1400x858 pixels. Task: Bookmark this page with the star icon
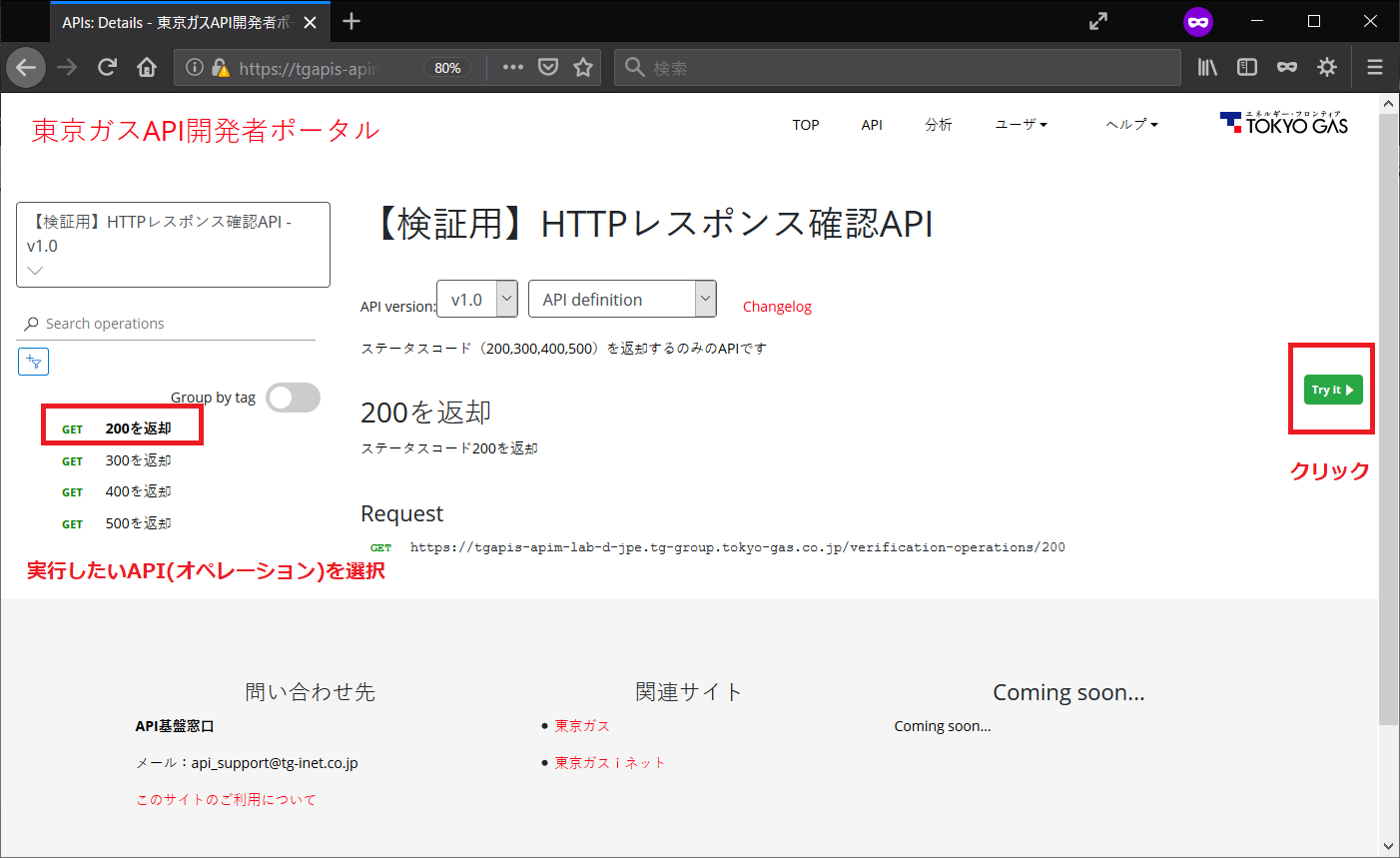point(583,68)
